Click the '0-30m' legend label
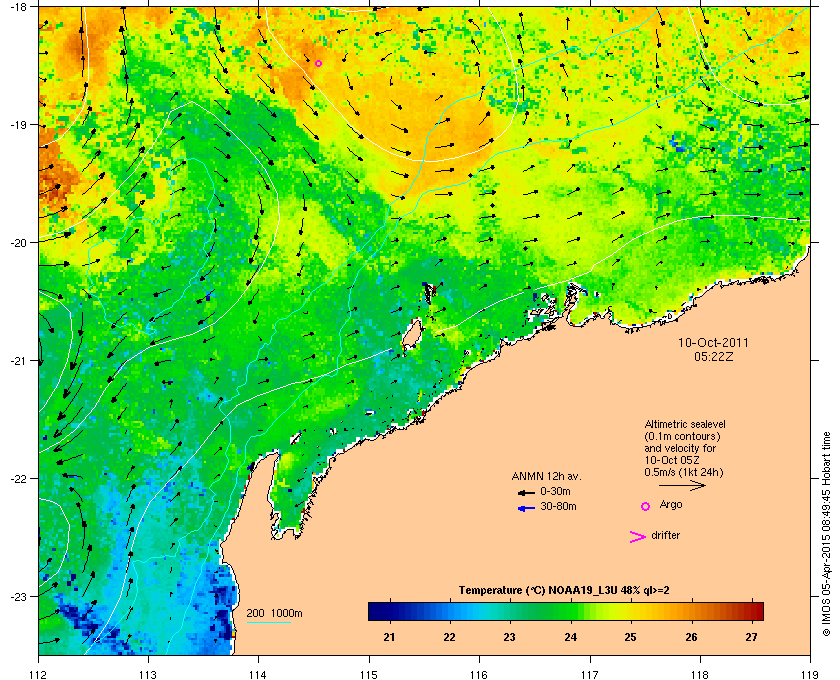 tap(555, 491)
